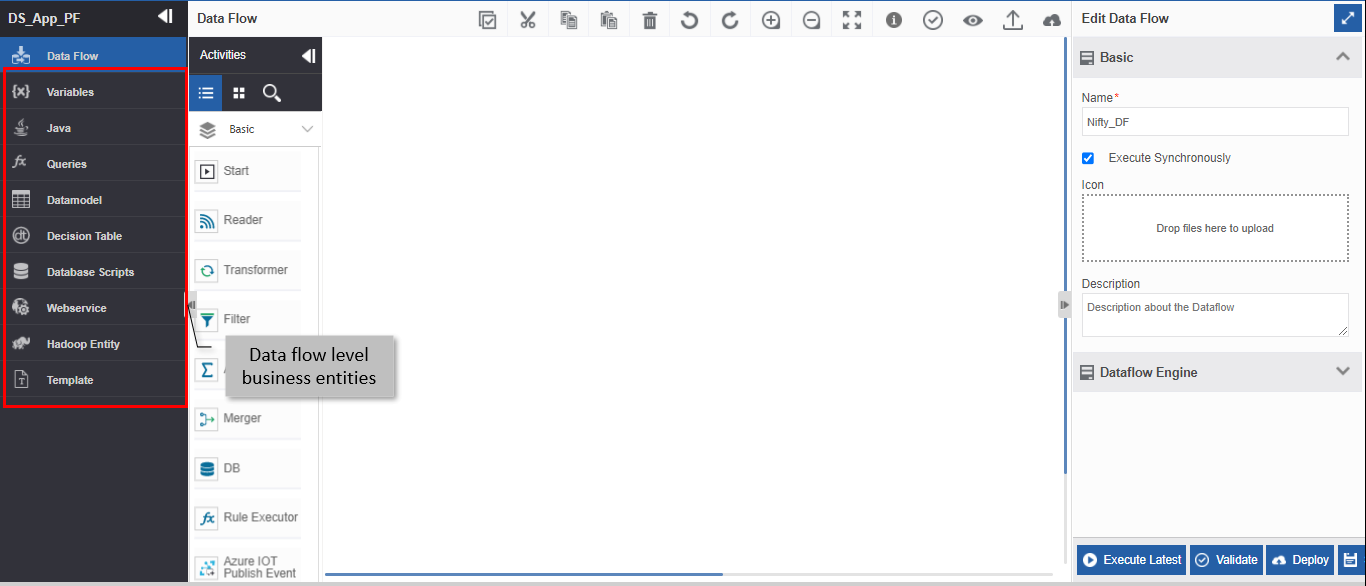
Task: Open the Basic activities category dropdown
Action: click(256, 129)
